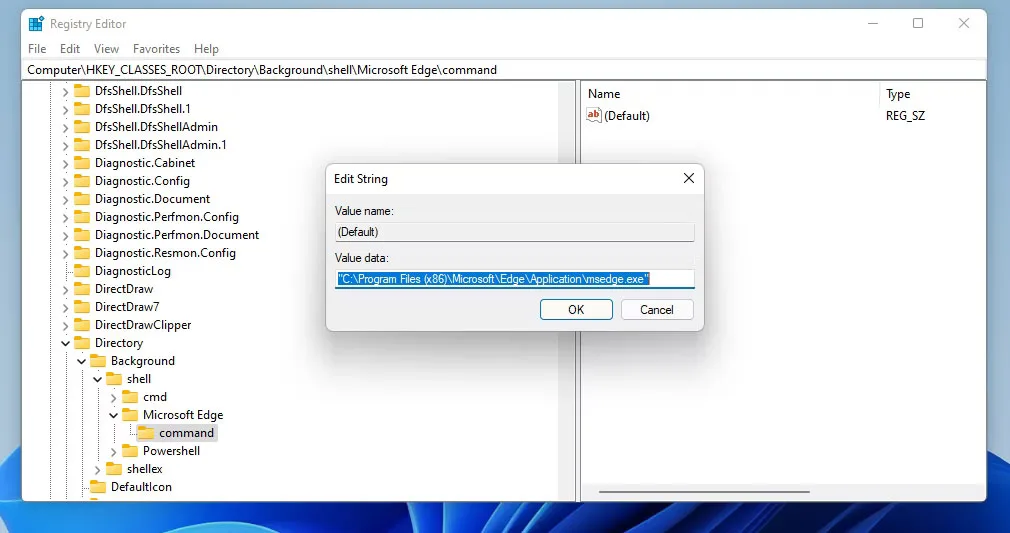Click the REG_SZ type cell
Screen dimensions: 1010x533
point(905,116)
